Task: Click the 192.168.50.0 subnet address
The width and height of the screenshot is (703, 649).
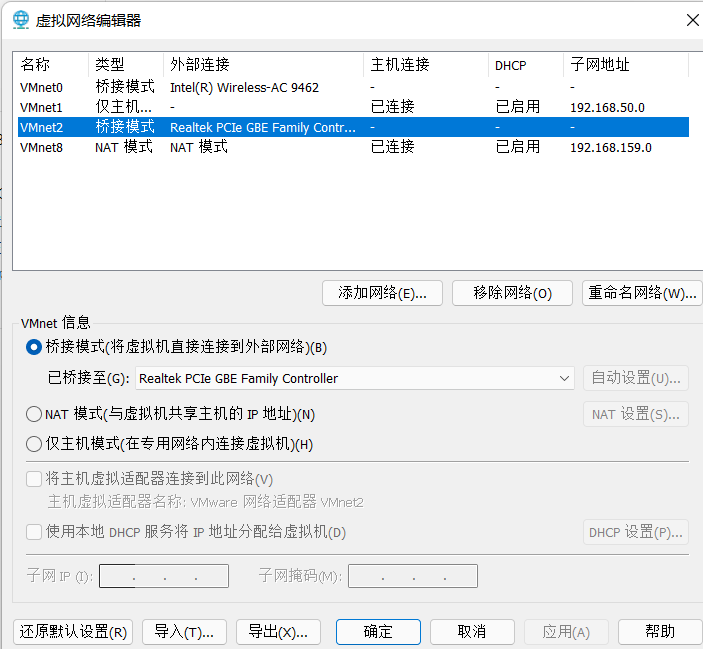Action: point(607,108)
